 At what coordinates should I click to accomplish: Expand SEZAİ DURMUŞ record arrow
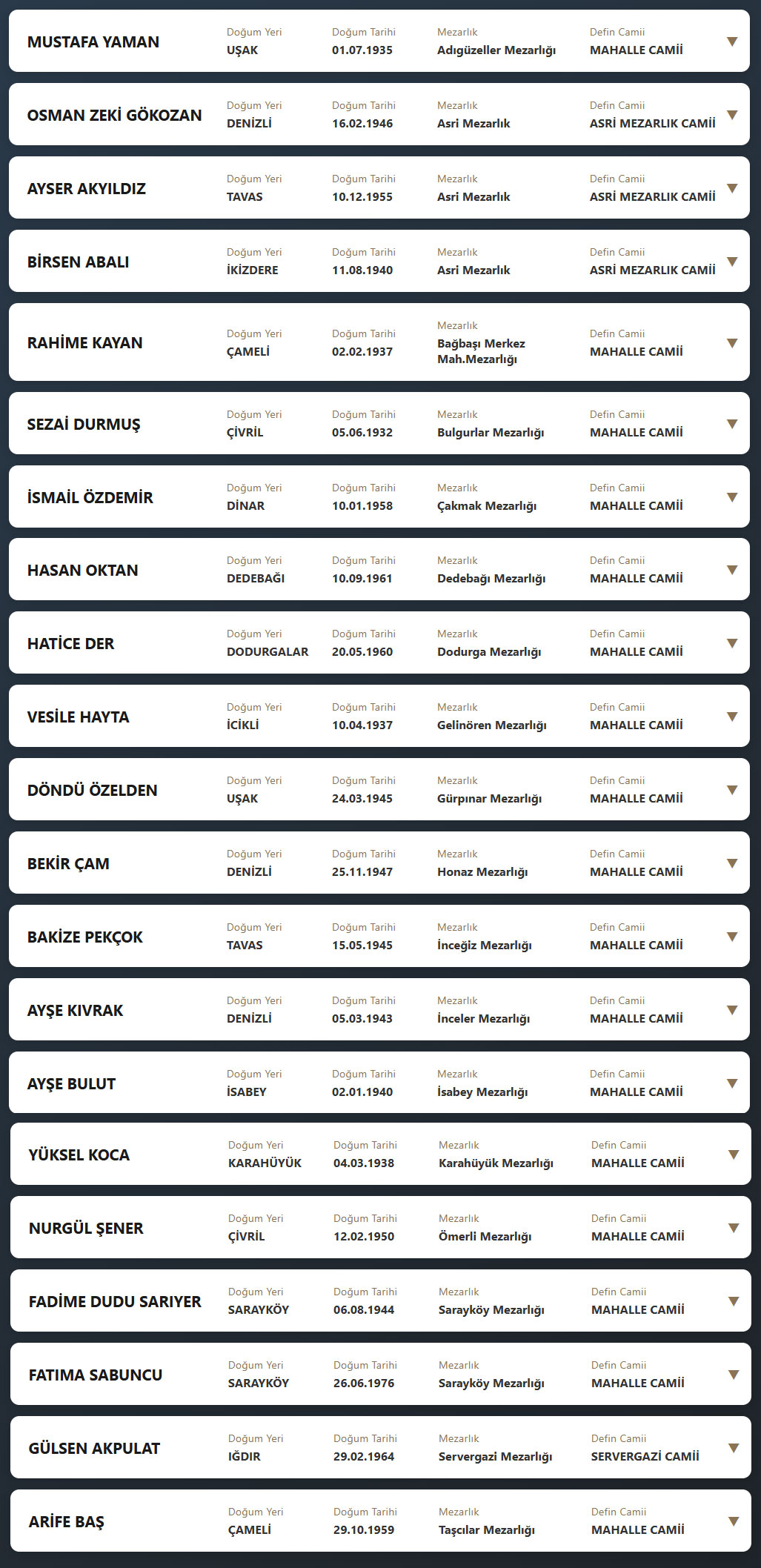[x=732, y=424]
